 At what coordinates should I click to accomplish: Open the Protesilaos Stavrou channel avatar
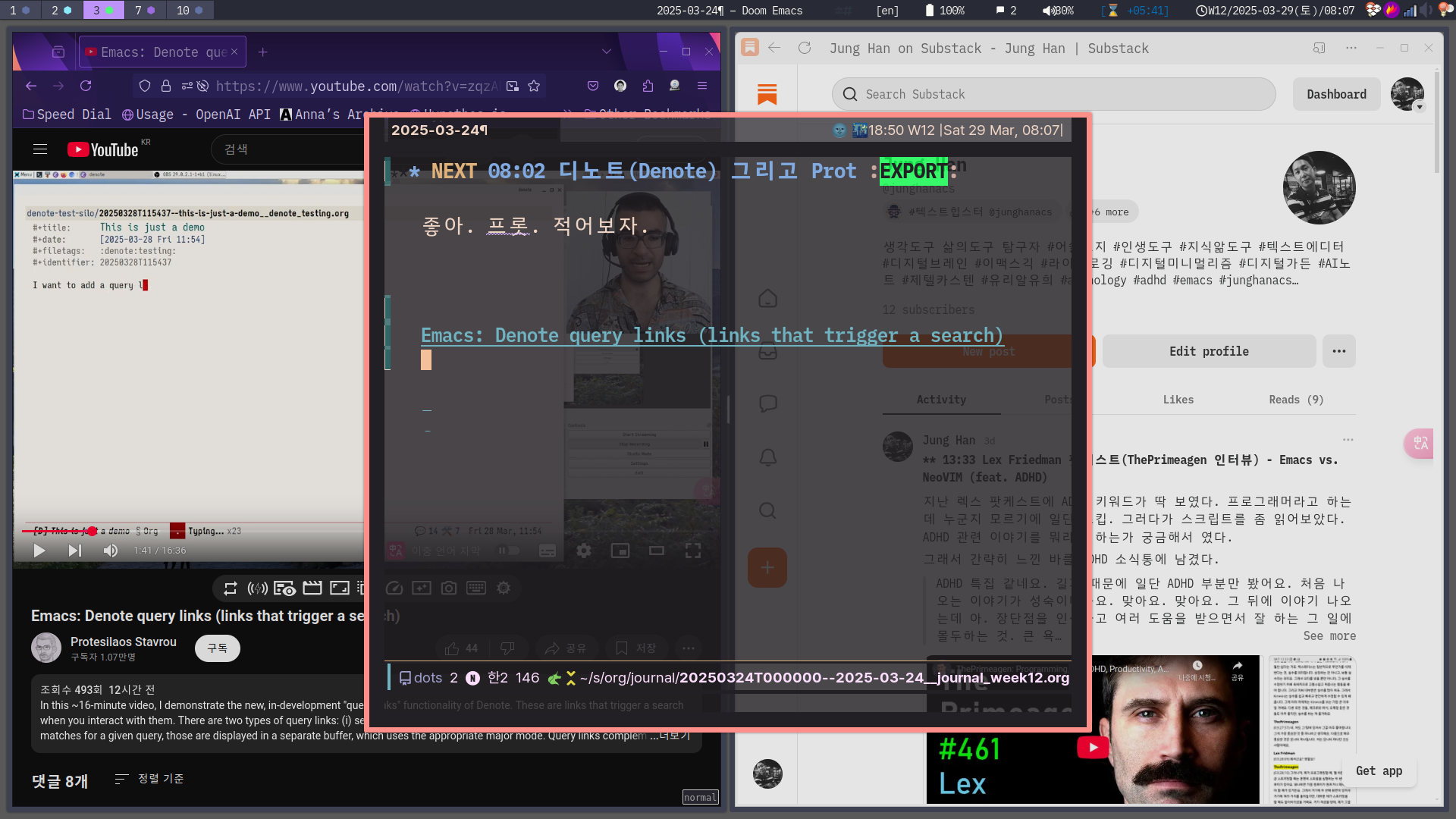pyautogui.click(x=46, y=648)
